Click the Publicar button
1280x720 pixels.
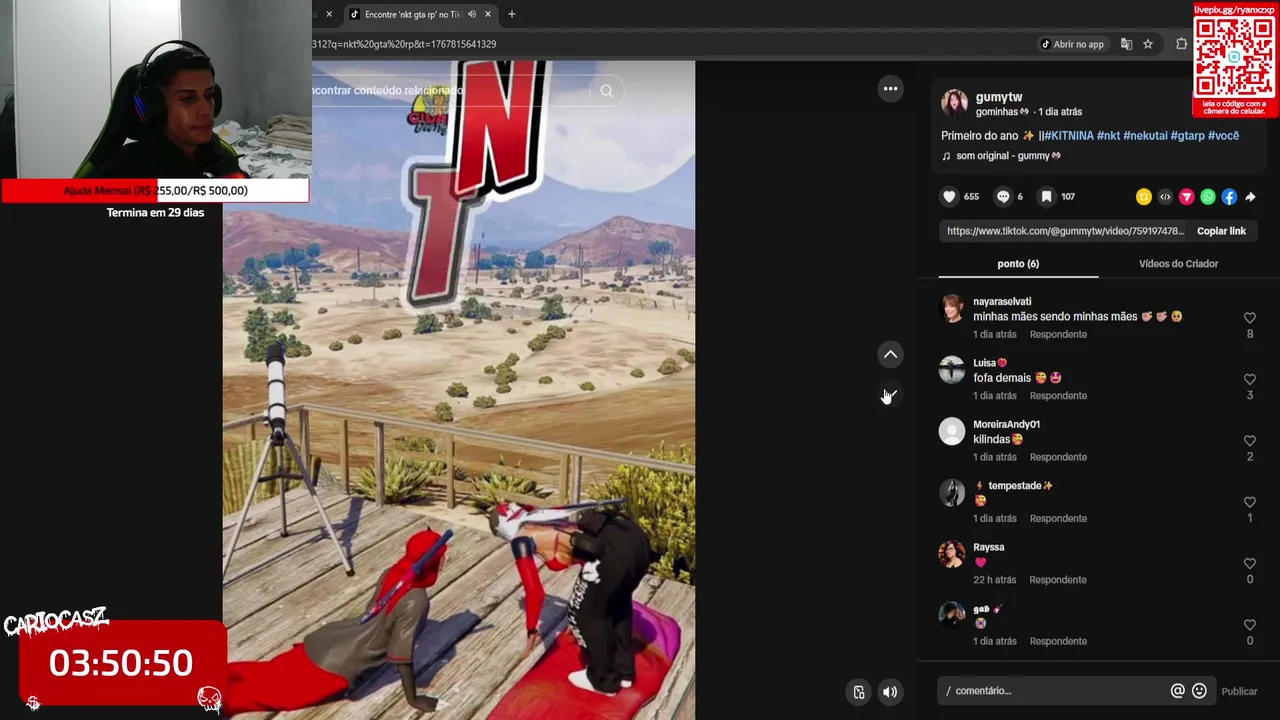pos(1239,691)
